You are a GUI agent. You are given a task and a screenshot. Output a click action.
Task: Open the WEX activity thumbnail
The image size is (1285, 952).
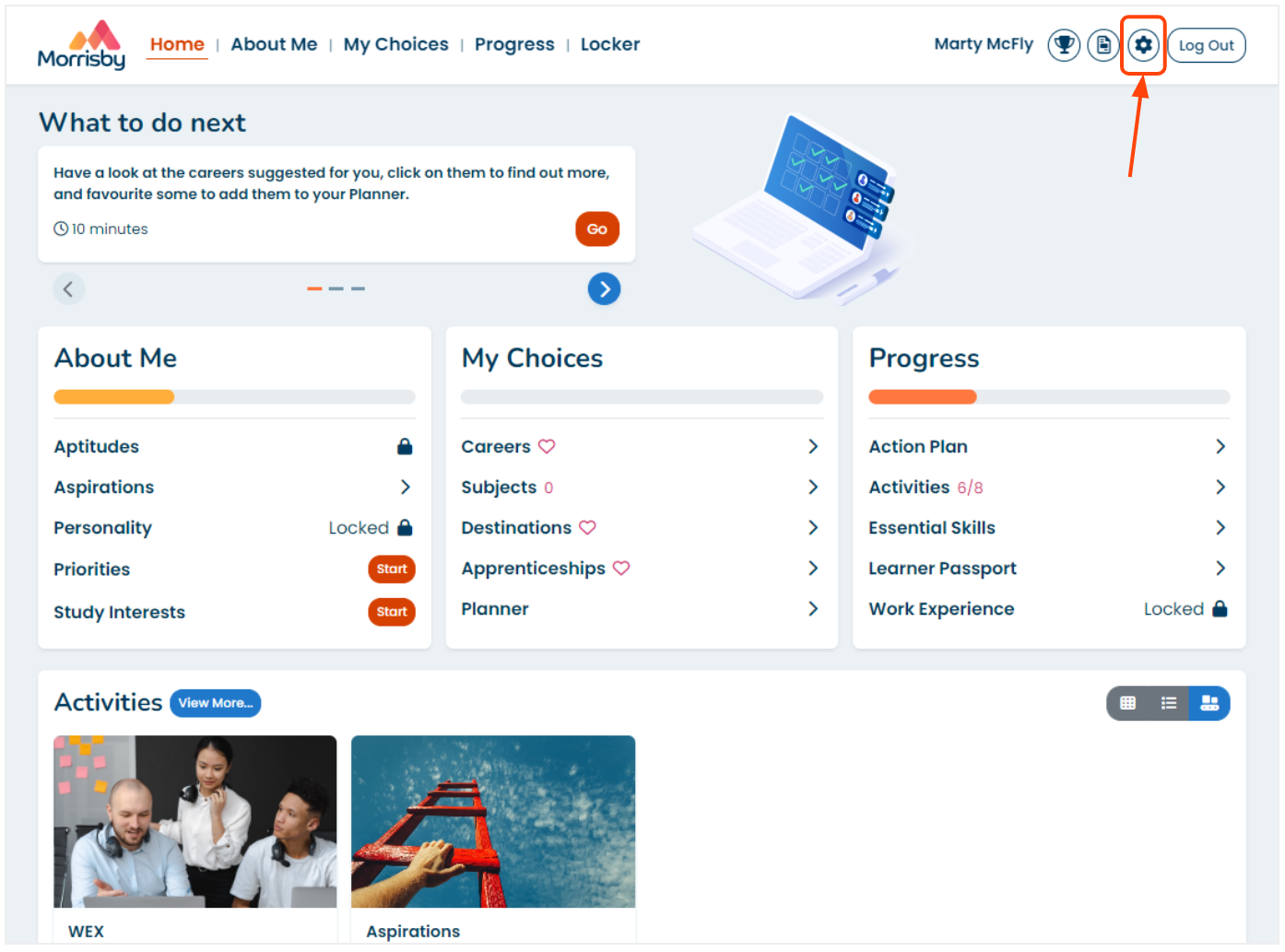(x=195, y=821)
